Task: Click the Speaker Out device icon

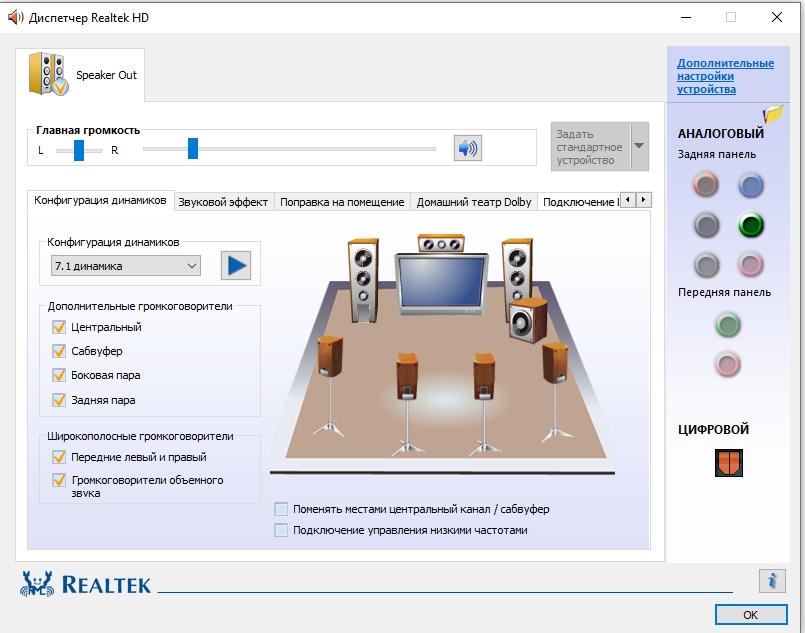Action: (x=48, y=74)
